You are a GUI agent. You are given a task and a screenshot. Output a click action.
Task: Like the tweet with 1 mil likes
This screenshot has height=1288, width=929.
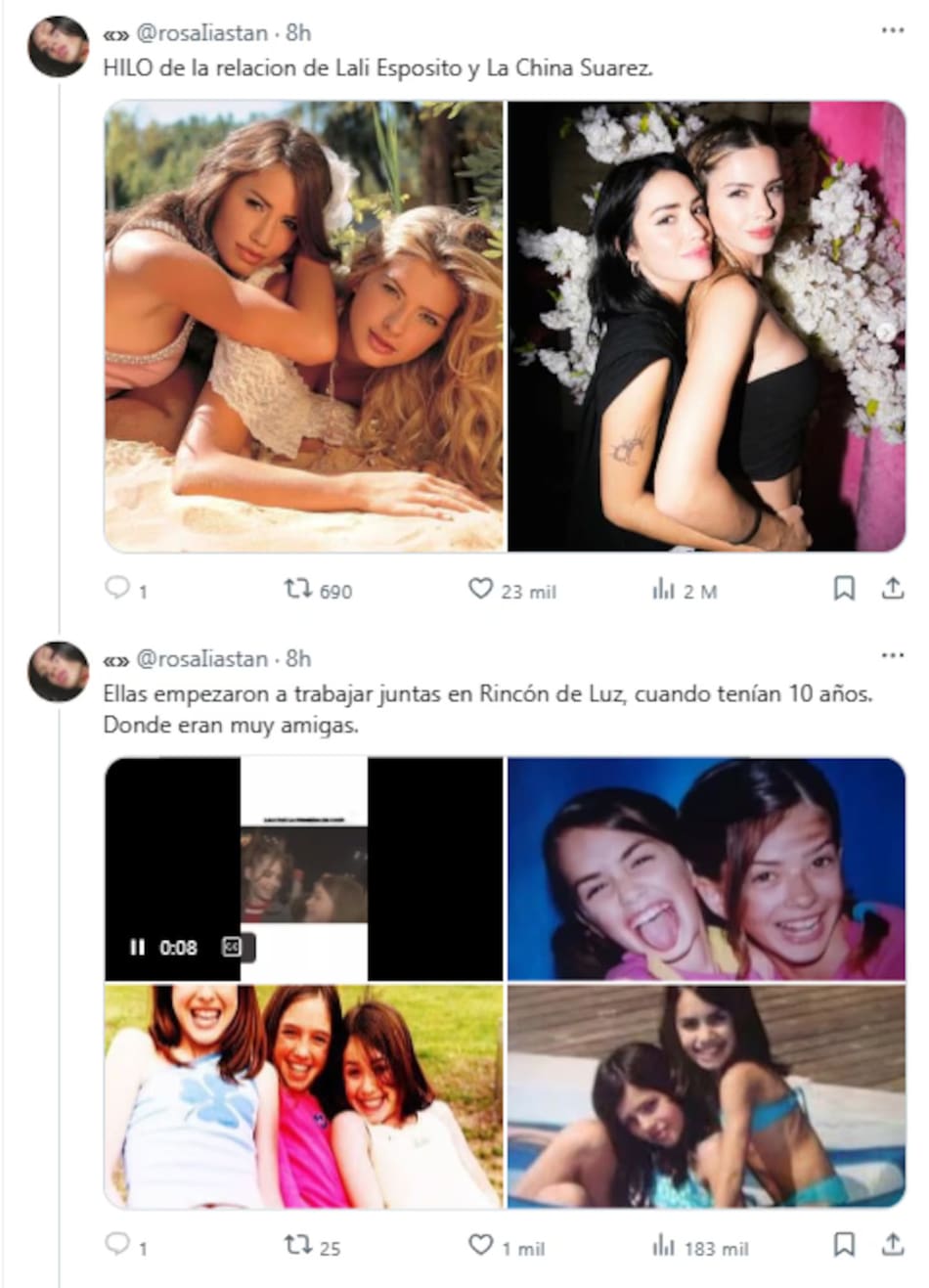pyautogui.click(x=480, y=1245)
